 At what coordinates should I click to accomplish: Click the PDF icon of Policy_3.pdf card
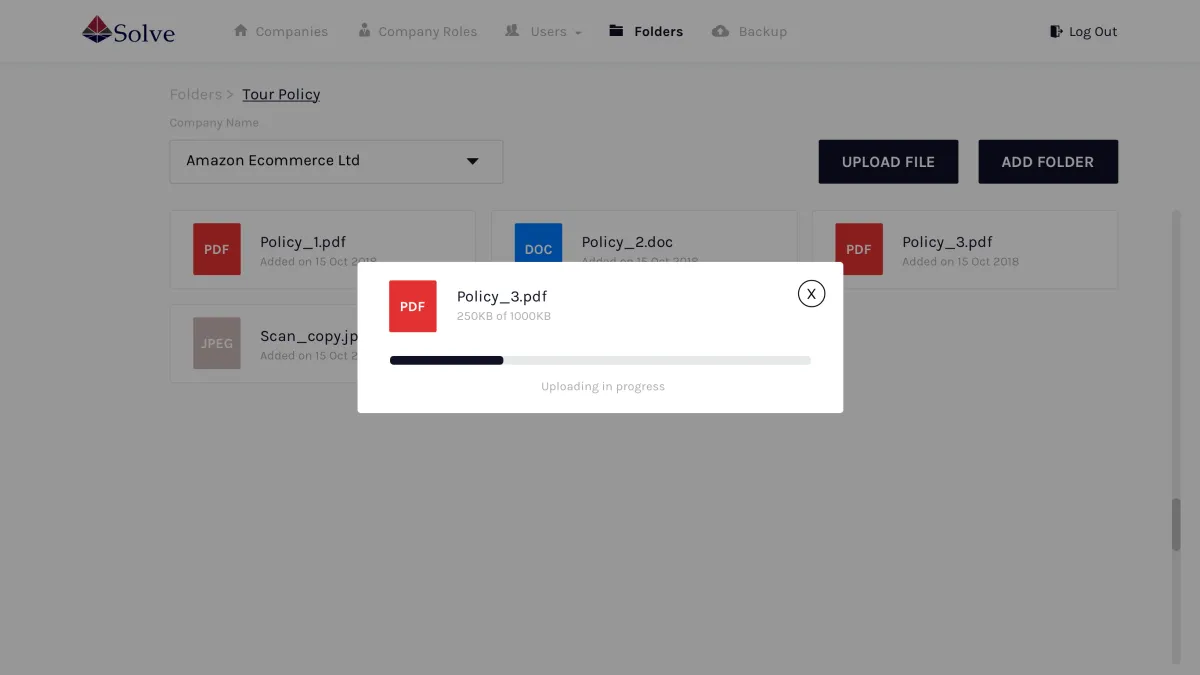coord(859,249)
